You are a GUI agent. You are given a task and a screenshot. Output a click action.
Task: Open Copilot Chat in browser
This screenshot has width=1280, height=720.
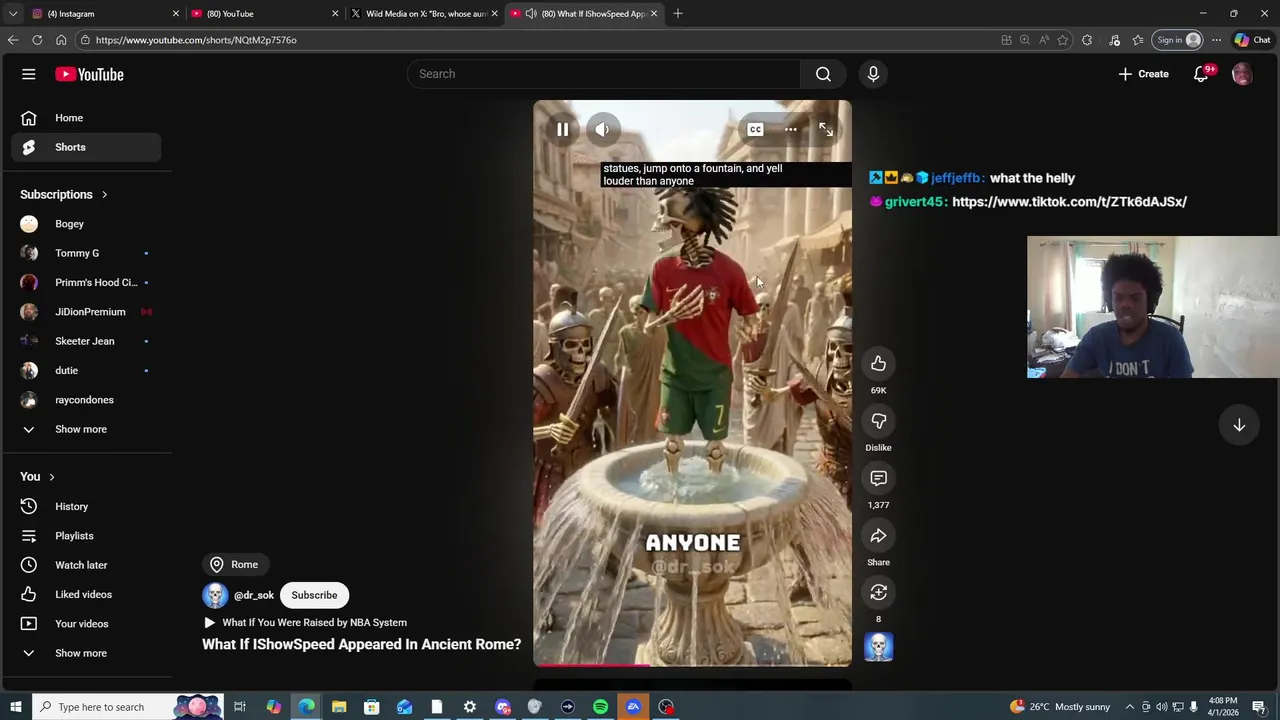1253,40
